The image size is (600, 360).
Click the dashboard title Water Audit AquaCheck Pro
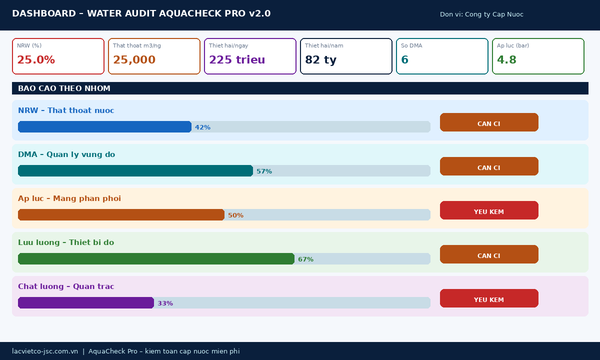pyautogui.click(x=141, y=13)
